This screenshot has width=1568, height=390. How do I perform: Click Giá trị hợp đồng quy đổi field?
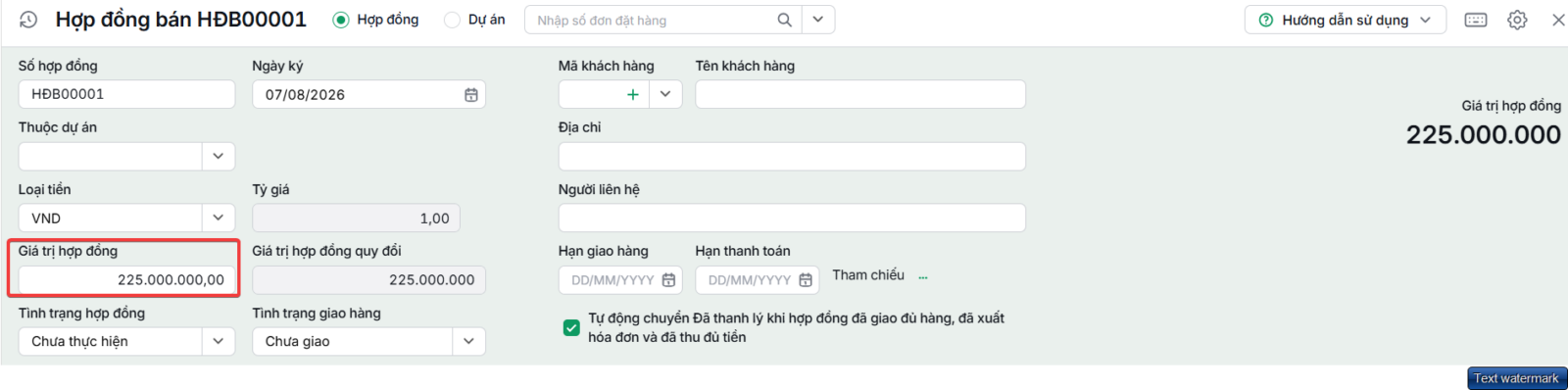coord(368,279)
